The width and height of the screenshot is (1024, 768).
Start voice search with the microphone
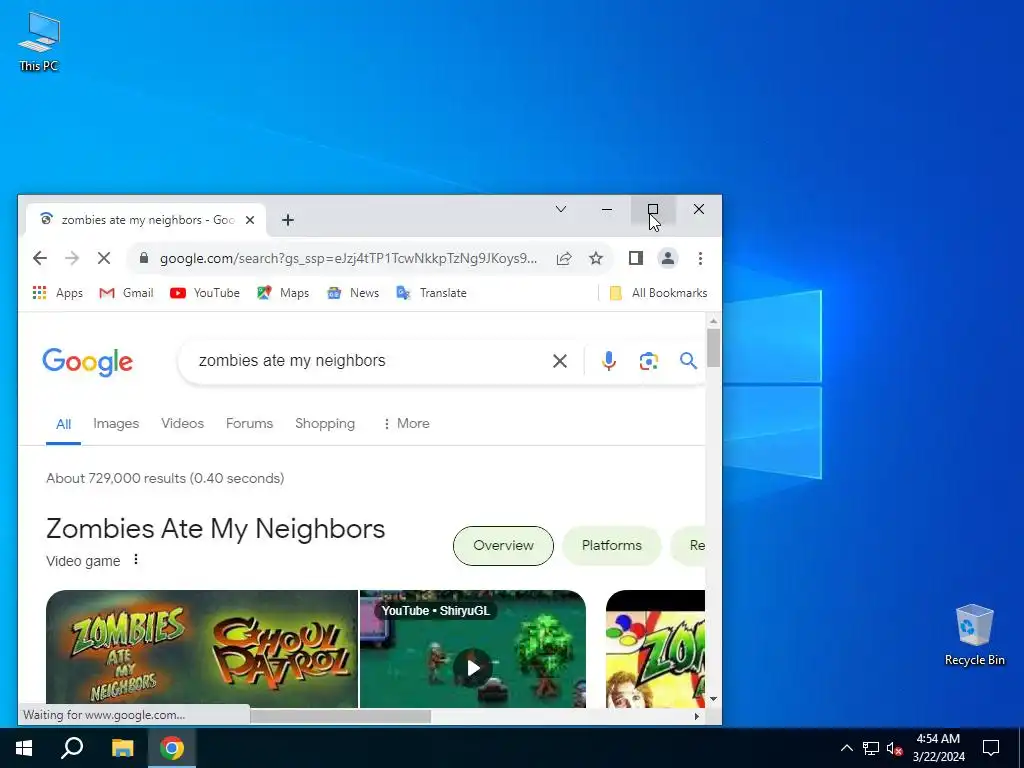click(609, 361)
